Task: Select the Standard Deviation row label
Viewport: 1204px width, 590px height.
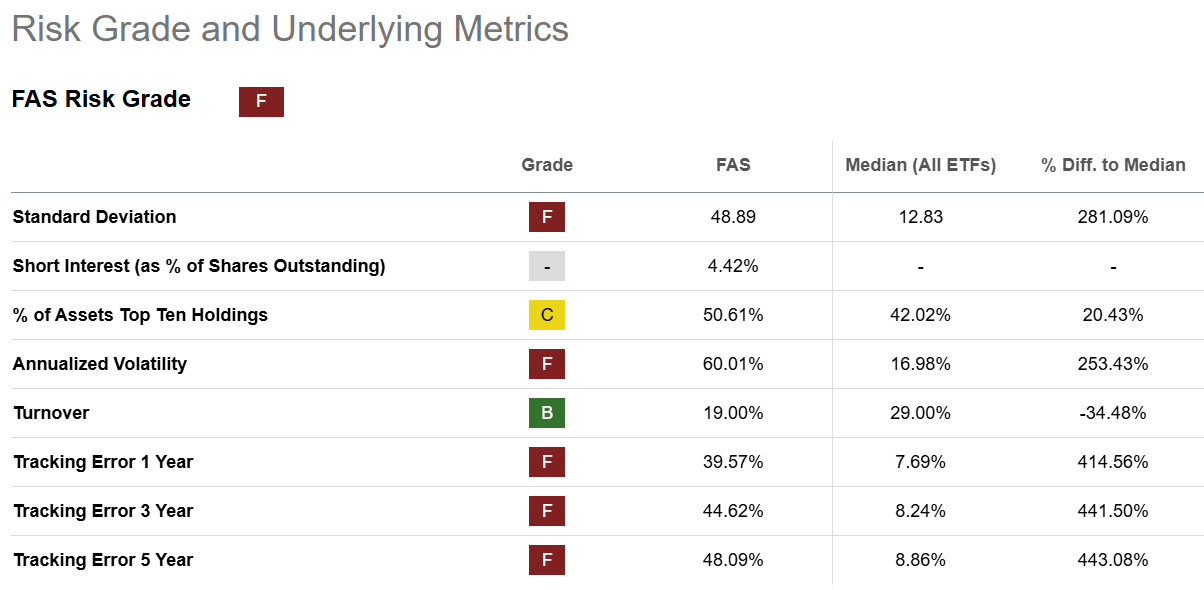Action: pos(94,217)
